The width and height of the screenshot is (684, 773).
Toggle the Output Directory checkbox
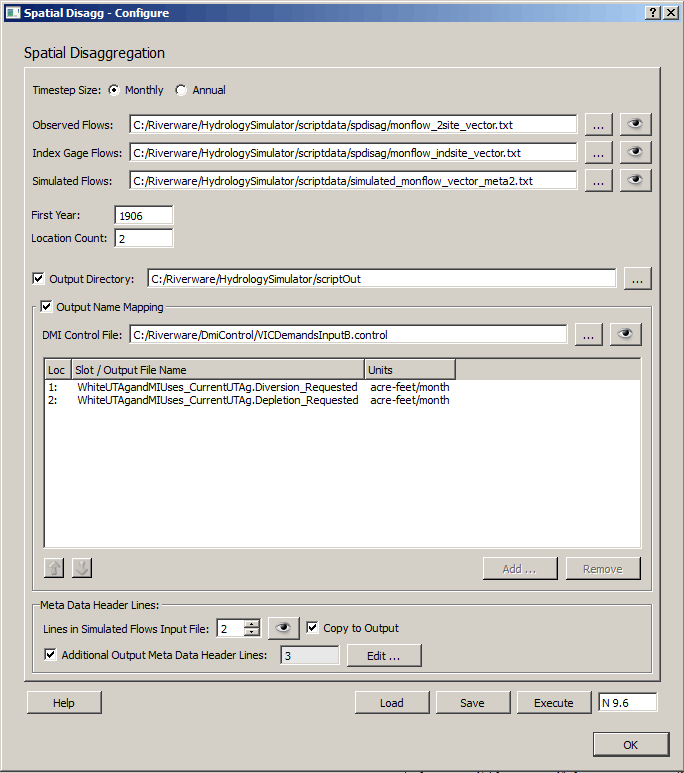click(x=38, y=279)
